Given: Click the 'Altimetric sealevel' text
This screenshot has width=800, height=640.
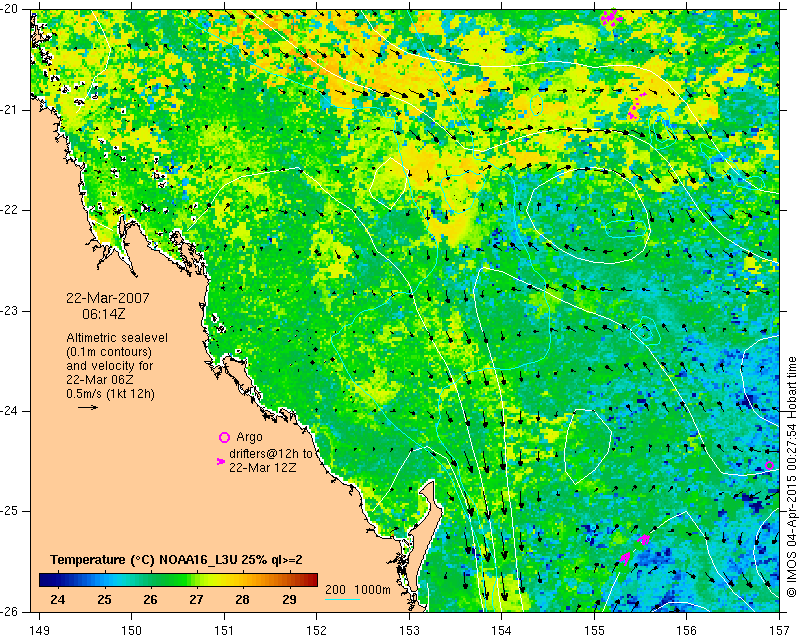Looking at the screenshot, I should 117,338.
